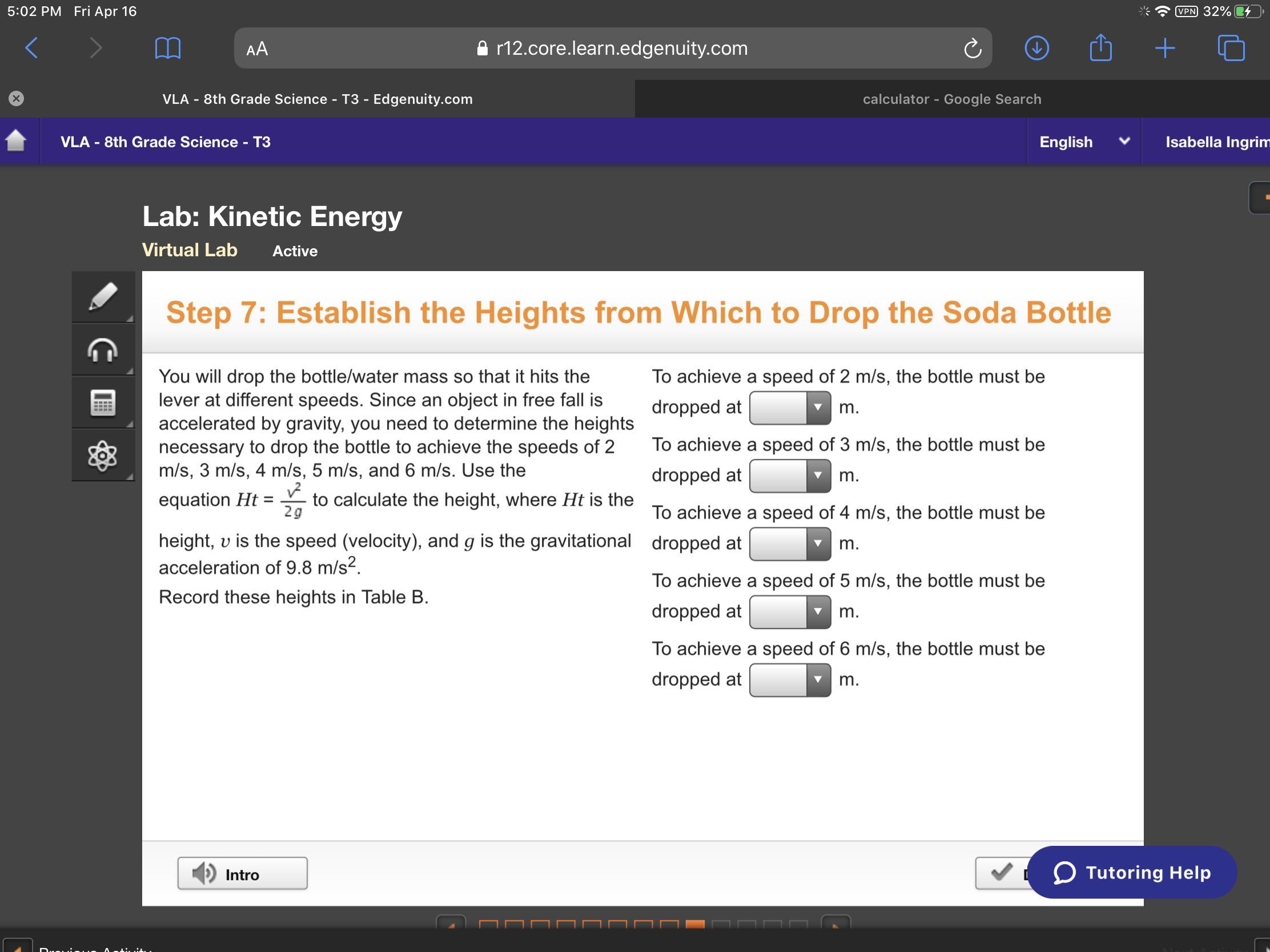Open the headphones audio tool

(103, 349)
